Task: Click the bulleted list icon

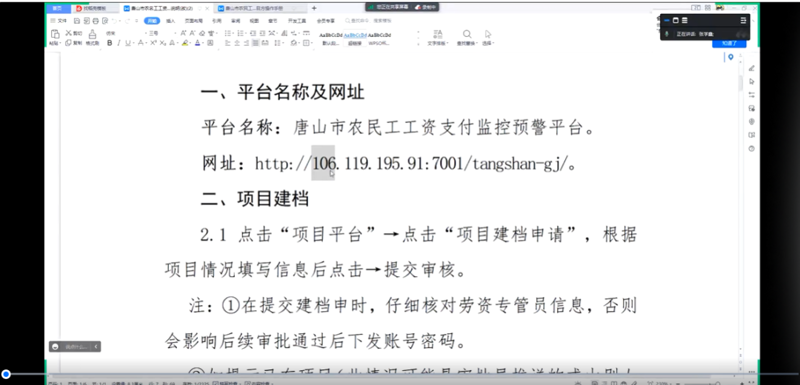Action: point(227,33)
